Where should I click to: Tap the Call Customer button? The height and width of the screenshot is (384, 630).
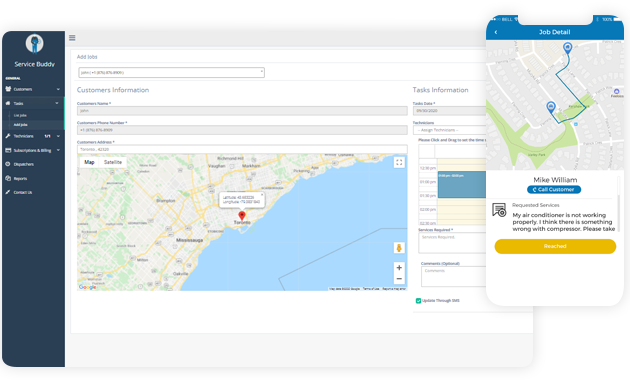coord(554,190)
